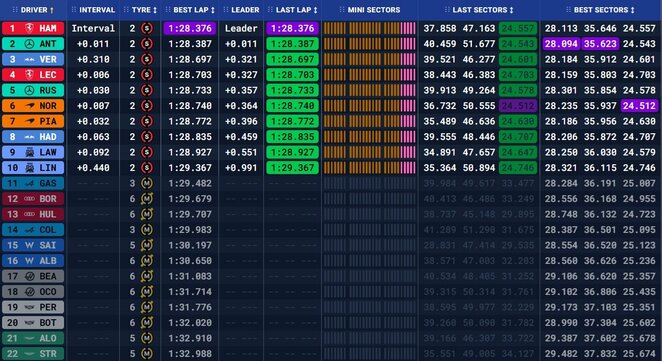Screen dimensions: 662x361
Task: Select the OCO driver badge
Action: [33, 291]
